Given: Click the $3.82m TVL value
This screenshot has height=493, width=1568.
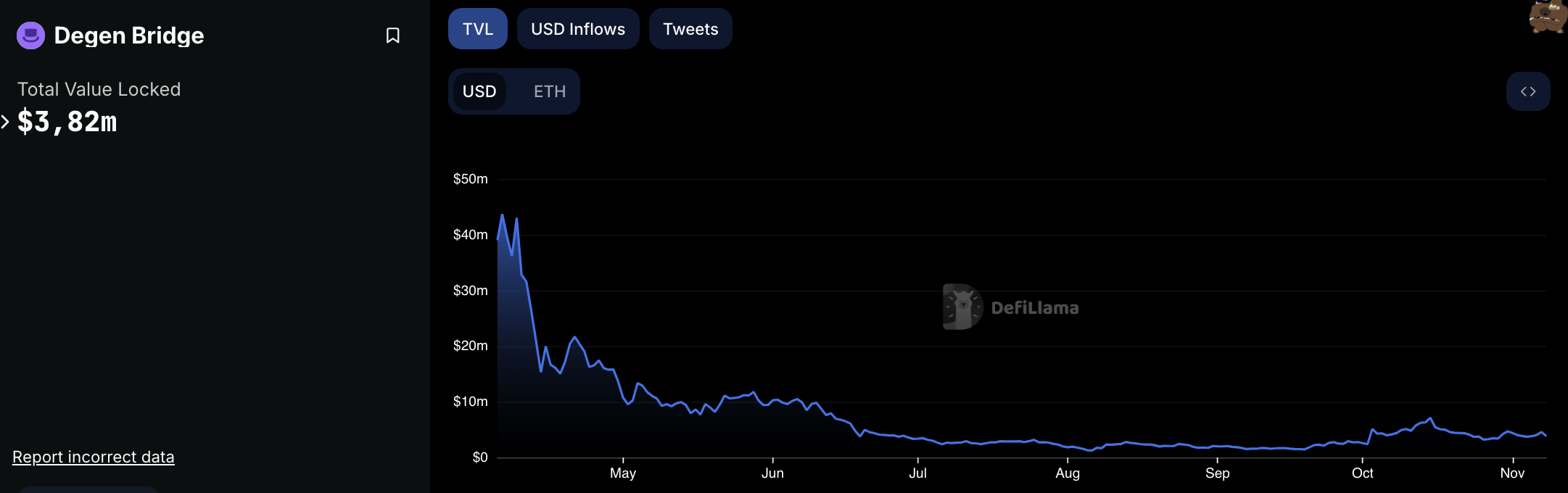Looking at the screenshot, I should pyautogui.click(x=67, y=122).
